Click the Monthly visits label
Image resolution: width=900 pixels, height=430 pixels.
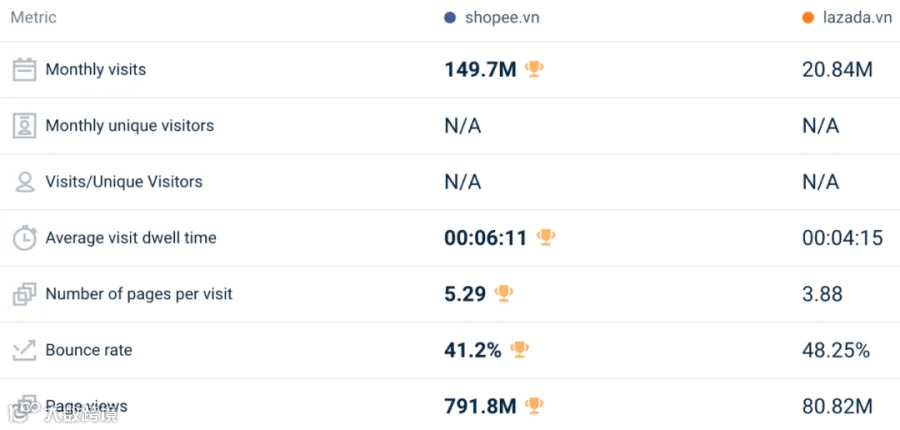coord(96,69)
